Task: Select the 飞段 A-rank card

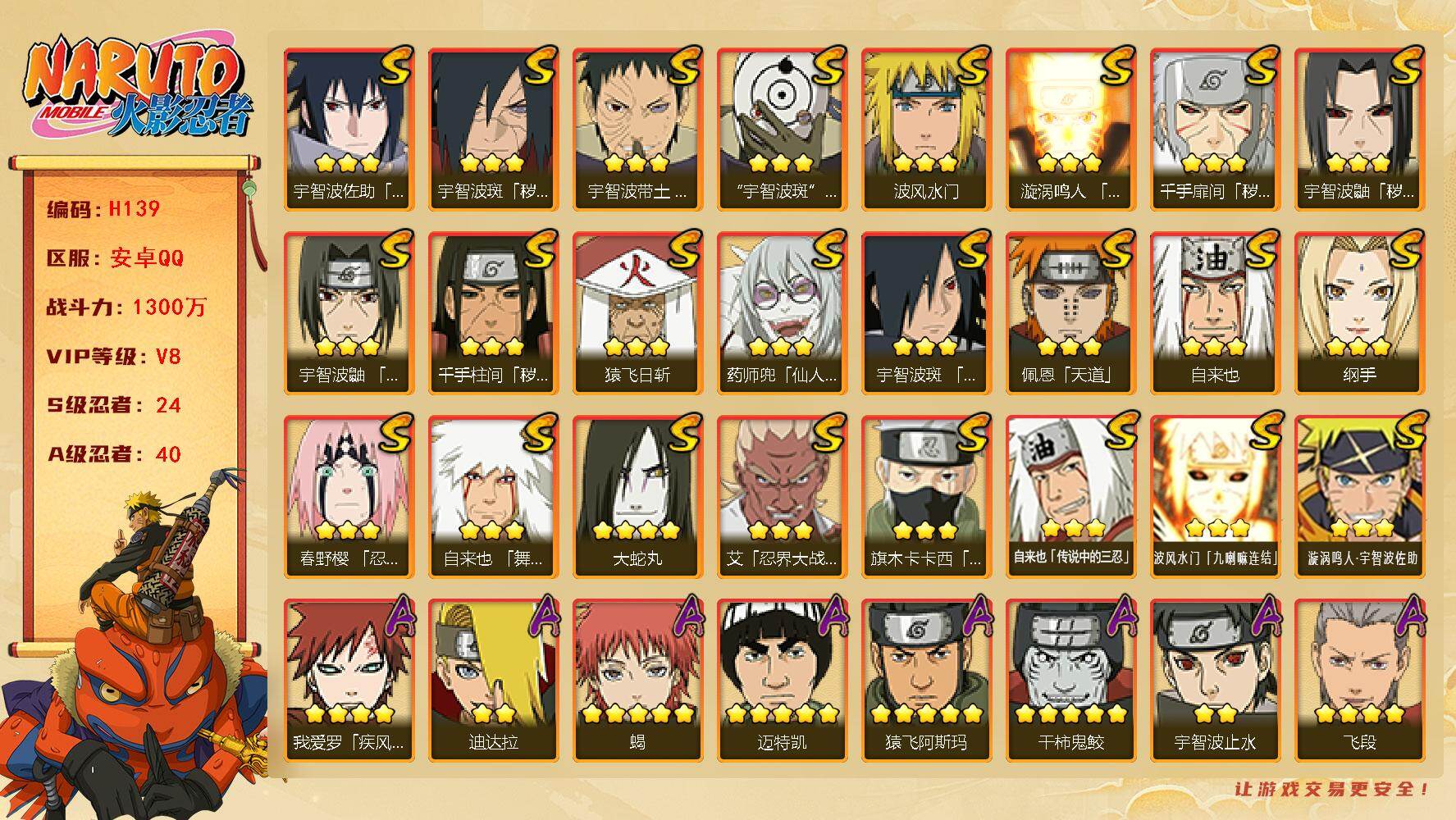Action: (x=1359, y=681)
